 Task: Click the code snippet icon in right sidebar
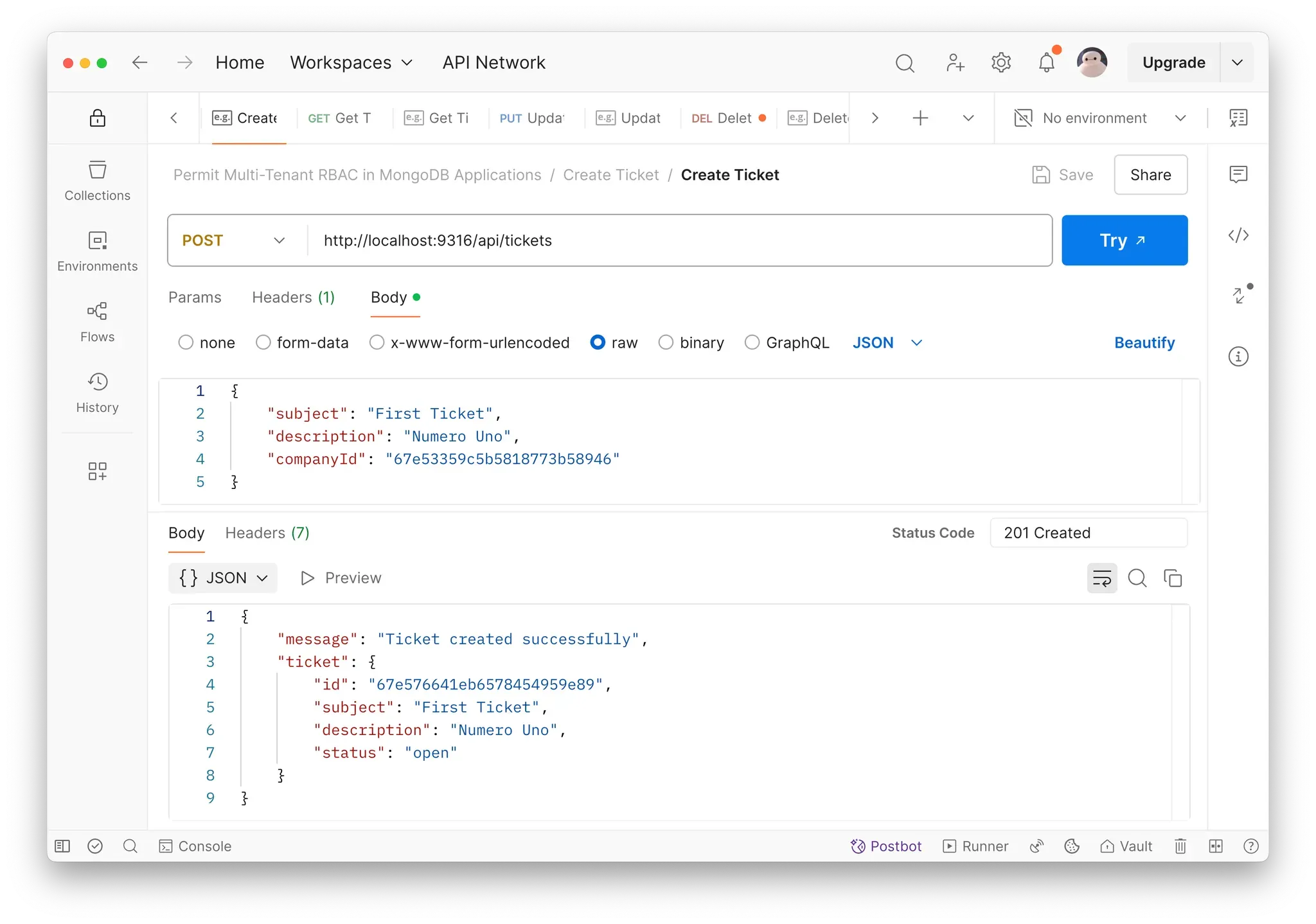(1238, 235)
